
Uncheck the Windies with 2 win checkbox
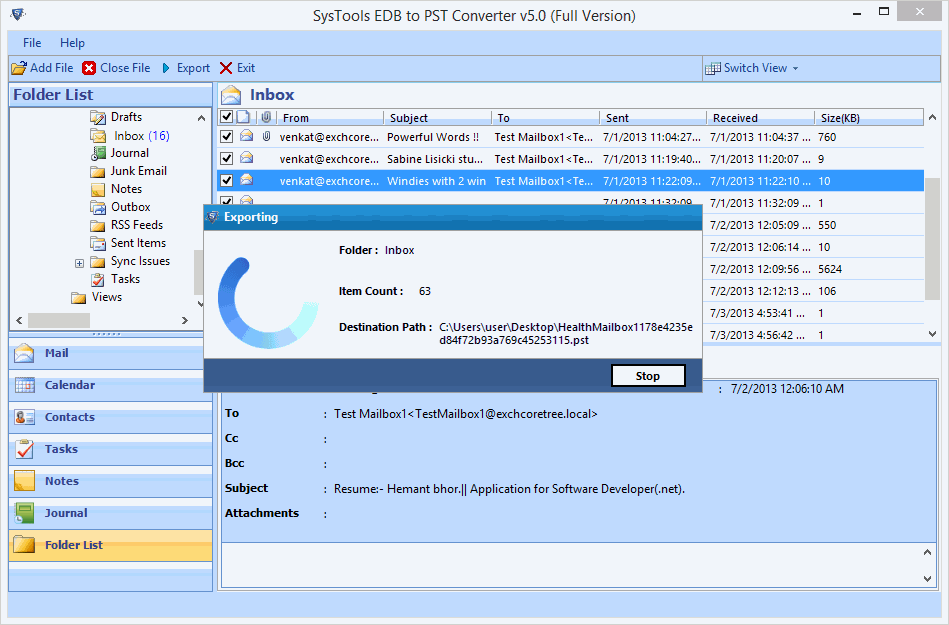[x=226, y=180]
